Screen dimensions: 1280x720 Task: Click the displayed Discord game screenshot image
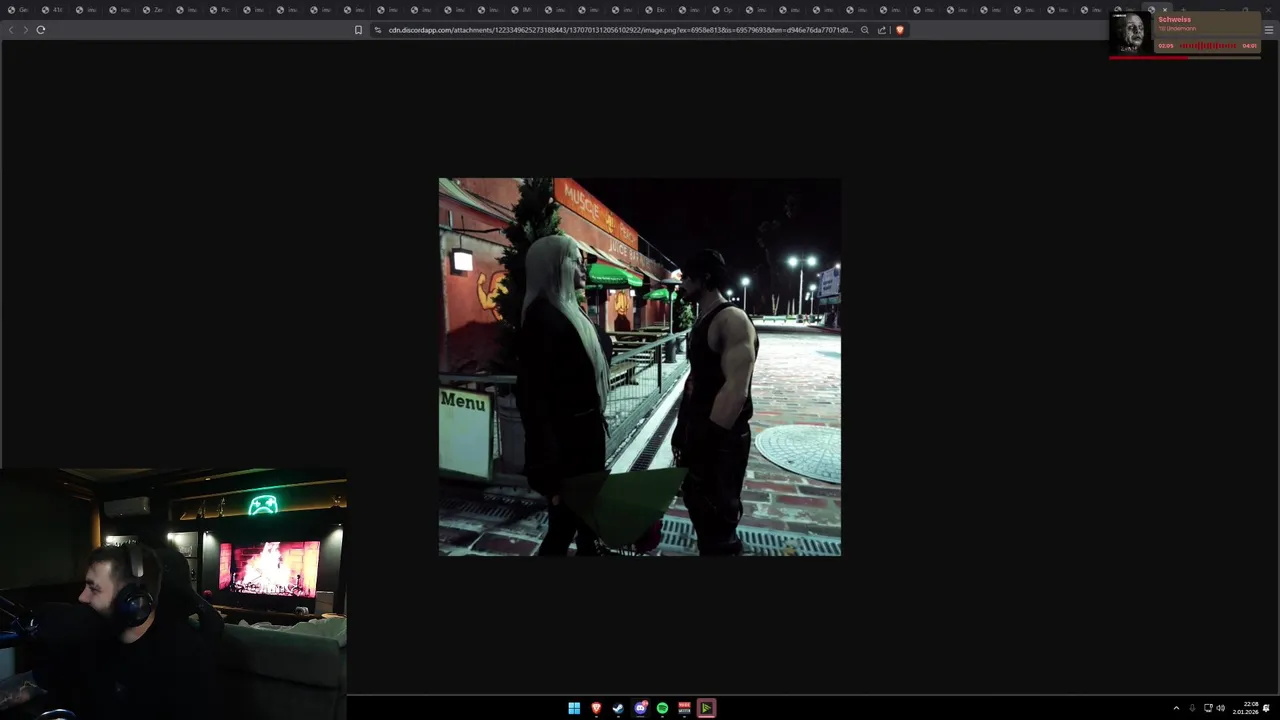(640, 367)
